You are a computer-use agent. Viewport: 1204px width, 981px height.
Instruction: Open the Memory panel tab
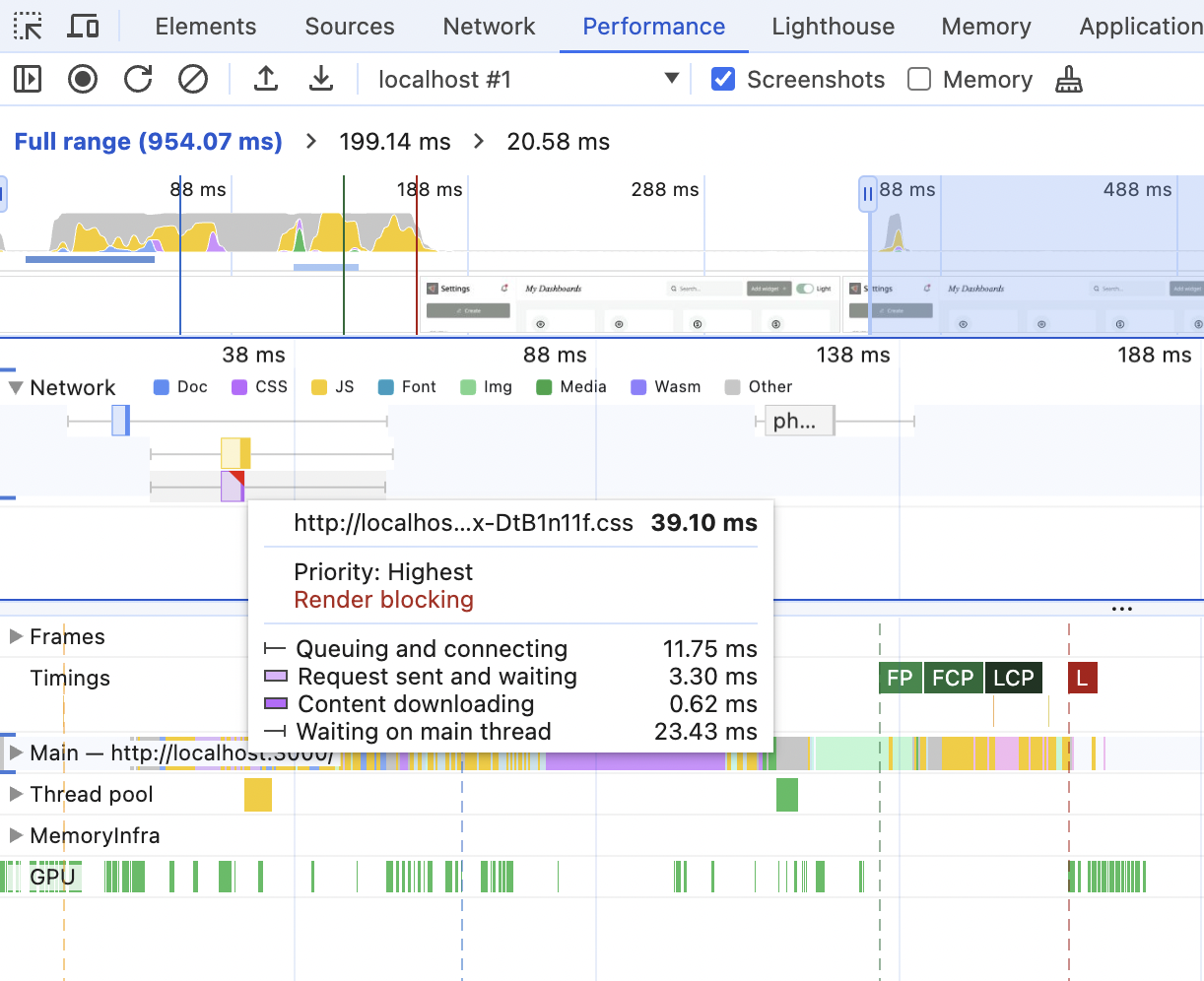pos(985,26)
